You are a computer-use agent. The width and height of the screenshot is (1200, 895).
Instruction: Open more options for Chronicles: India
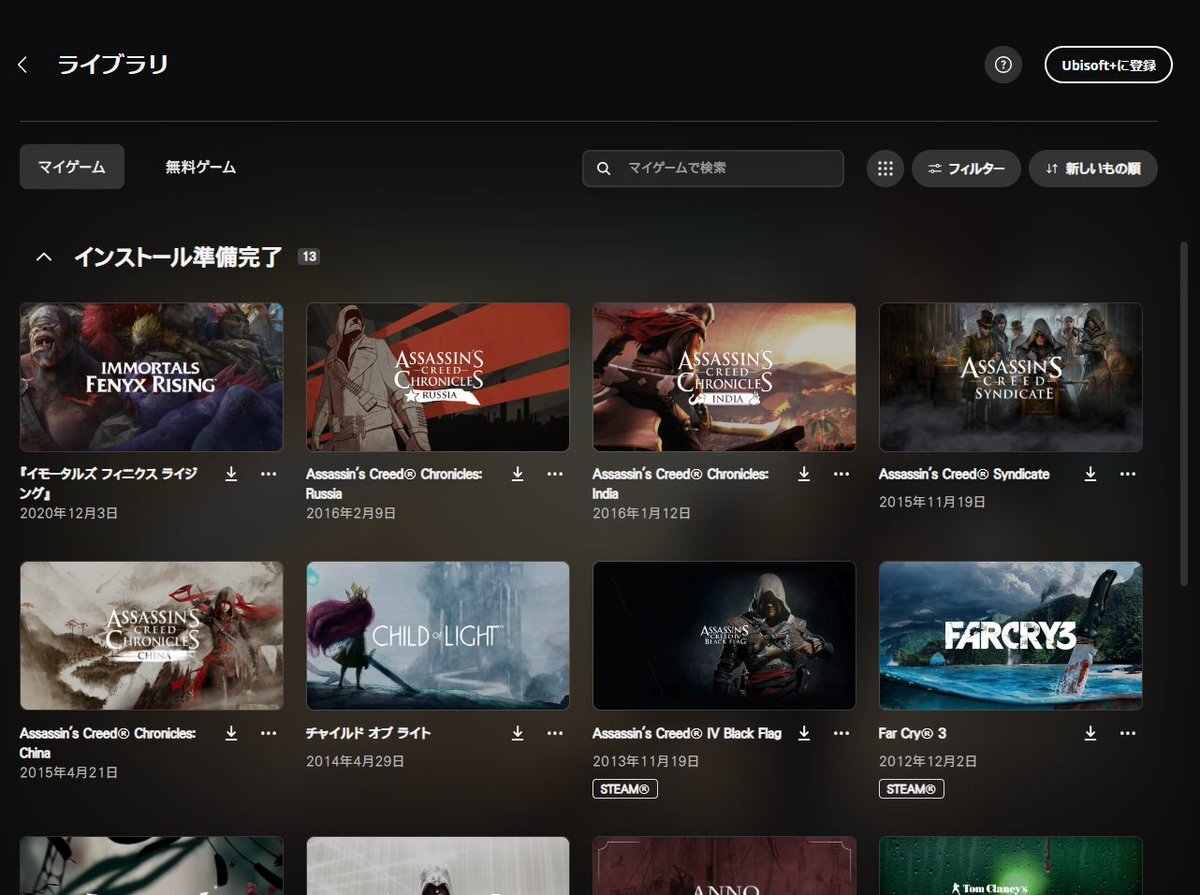[841, 474]
